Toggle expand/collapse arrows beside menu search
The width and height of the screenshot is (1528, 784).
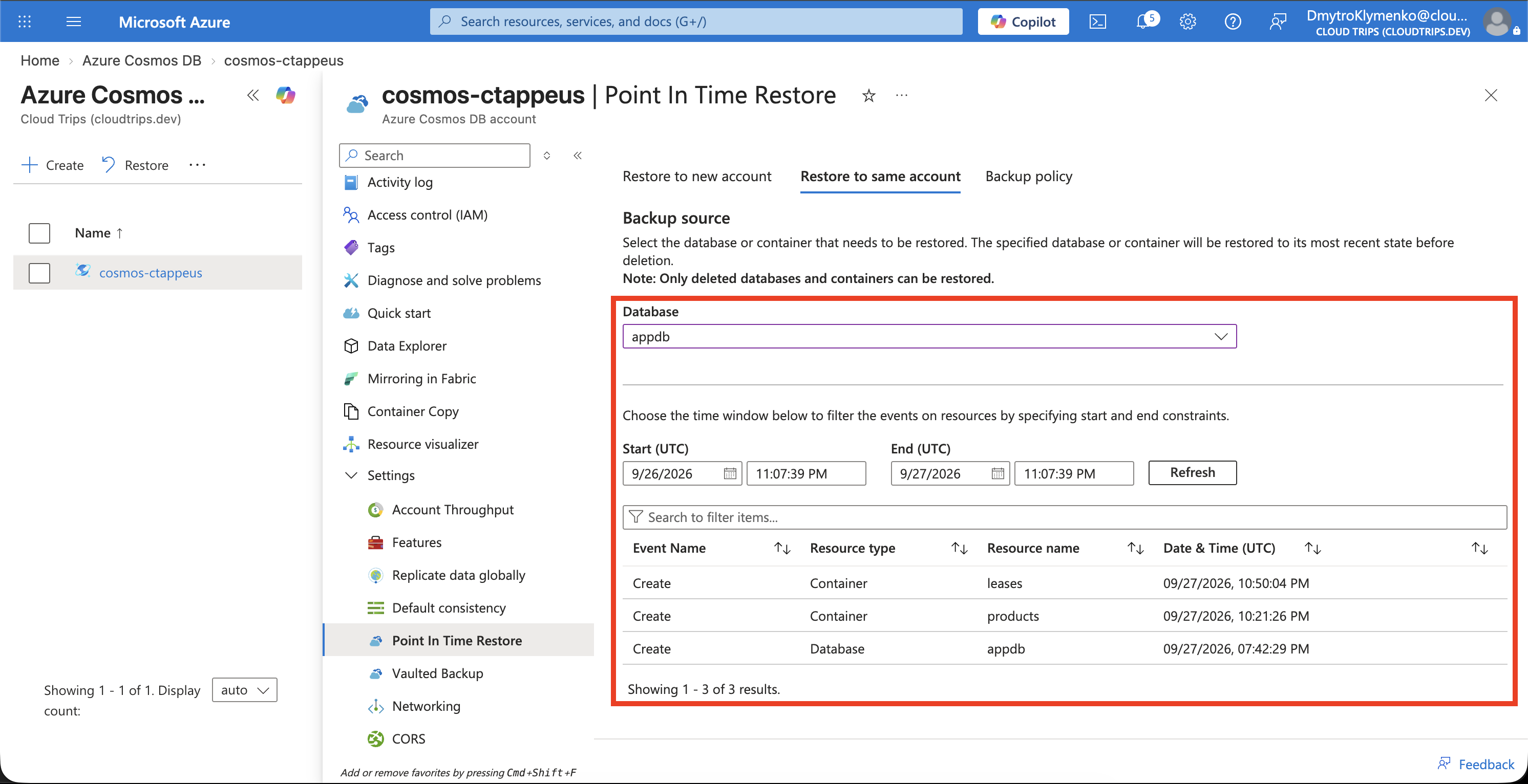(547, 155)
